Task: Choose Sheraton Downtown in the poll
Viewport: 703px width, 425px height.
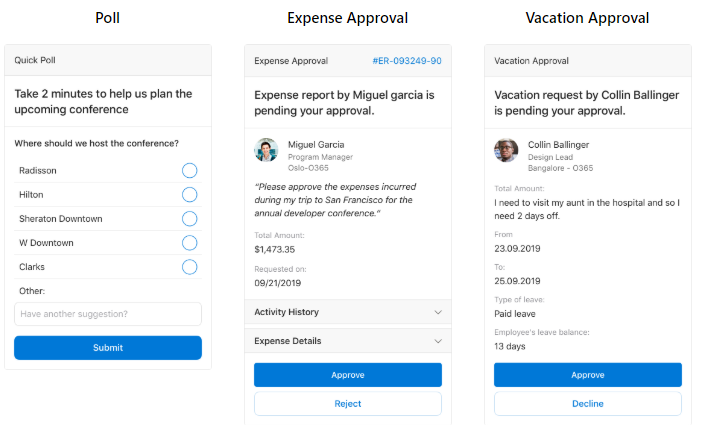Action: pos(190,219)
